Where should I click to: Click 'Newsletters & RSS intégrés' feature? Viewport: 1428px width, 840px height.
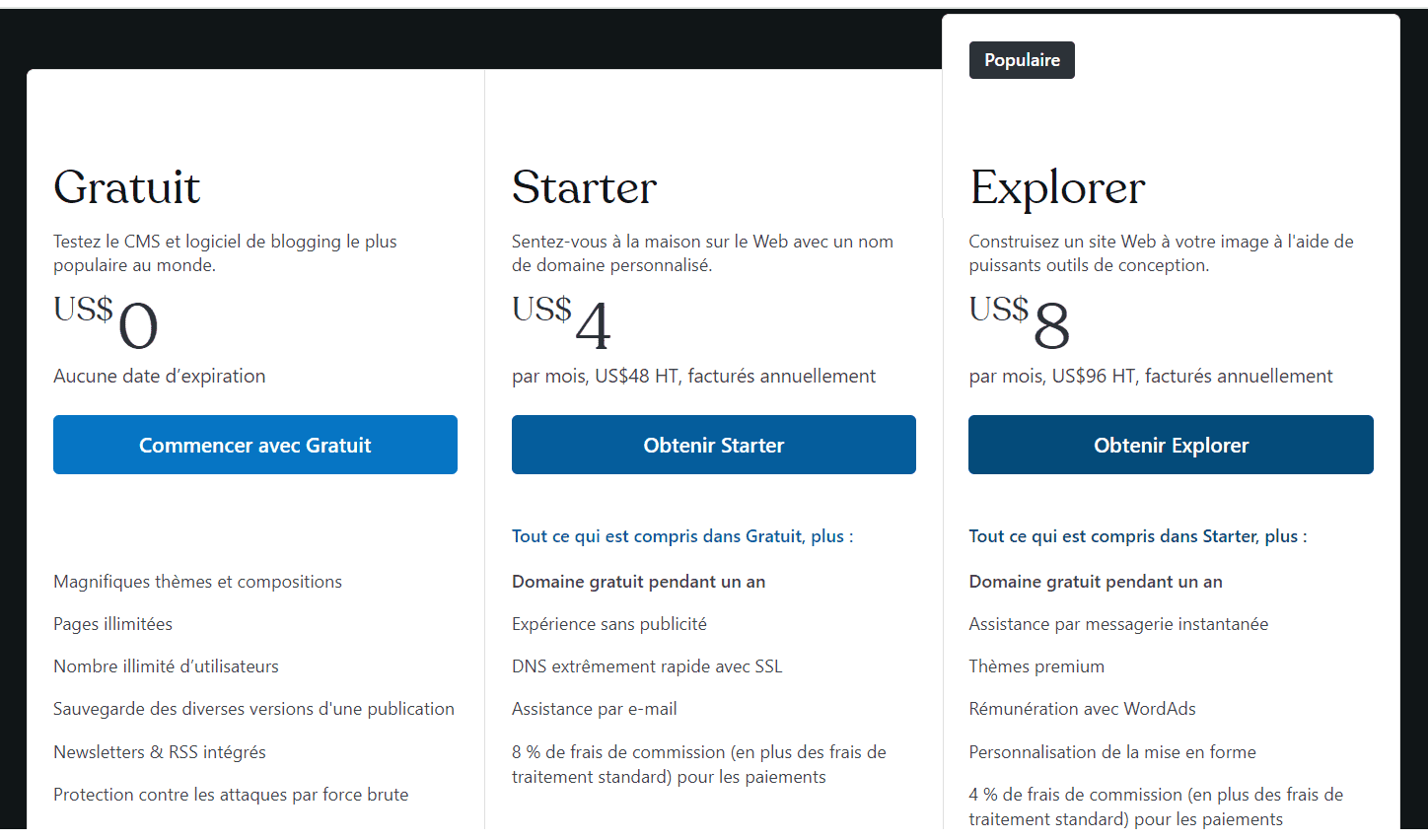tap(160, 752)
